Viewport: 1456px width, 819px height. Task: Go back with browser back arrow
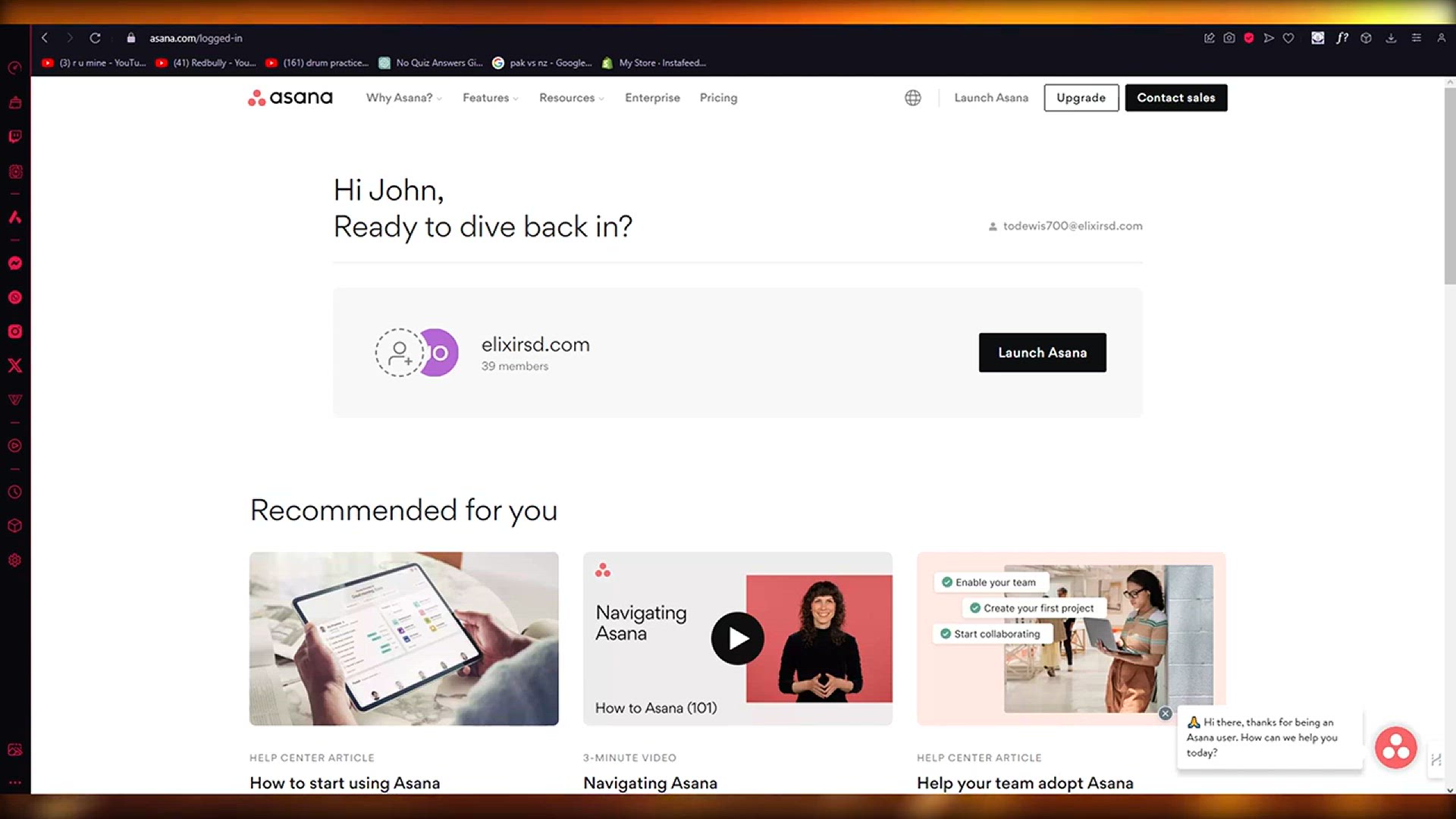click(45, 38)
